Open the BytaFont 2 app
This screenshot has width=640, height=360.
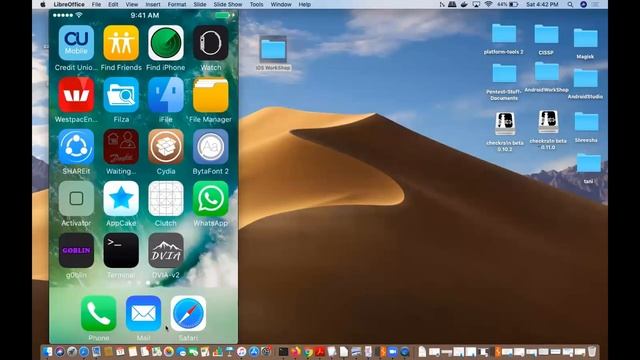tap(211, 147)
